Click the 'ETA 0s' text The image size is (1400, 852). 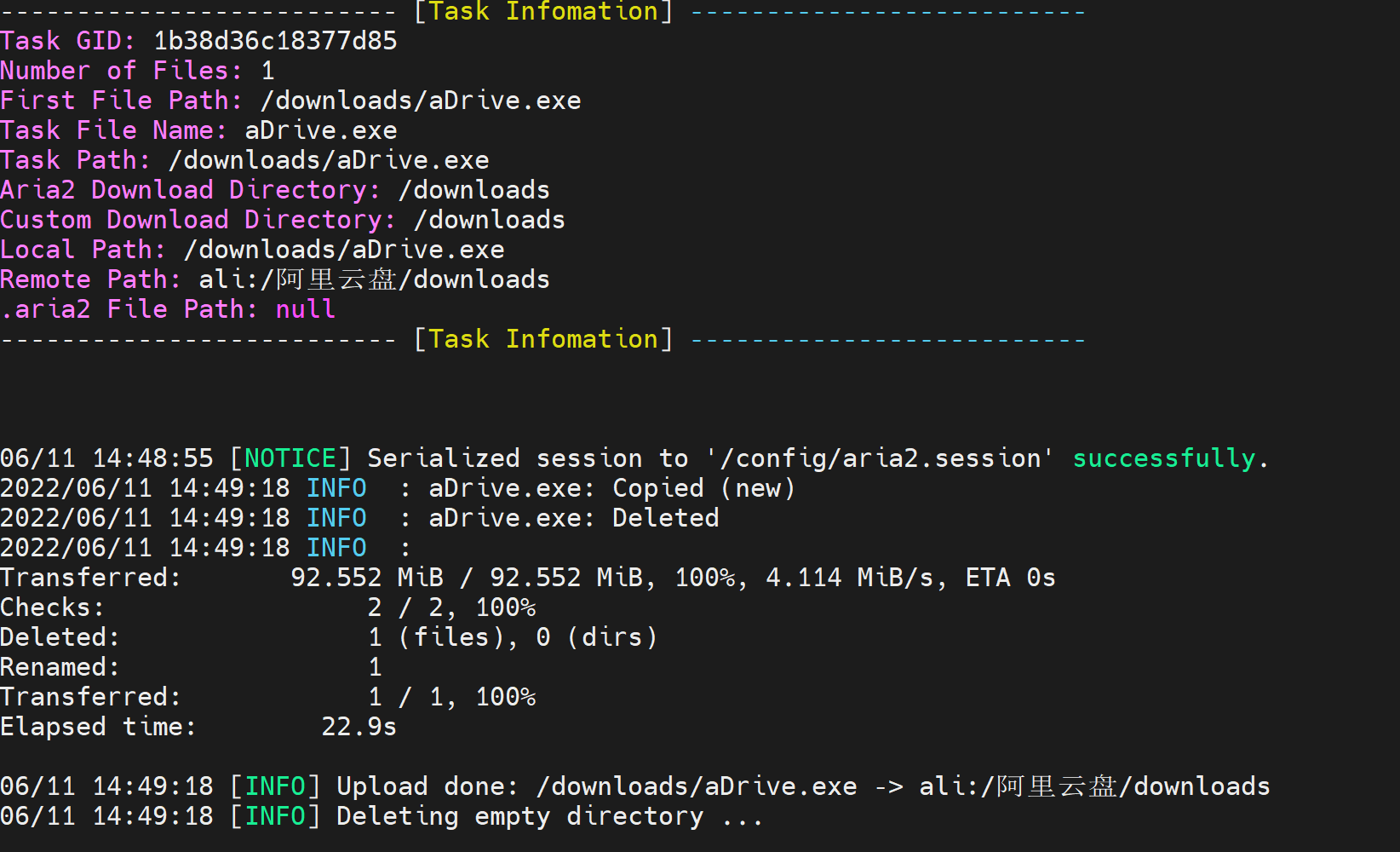pos(1011,578)
